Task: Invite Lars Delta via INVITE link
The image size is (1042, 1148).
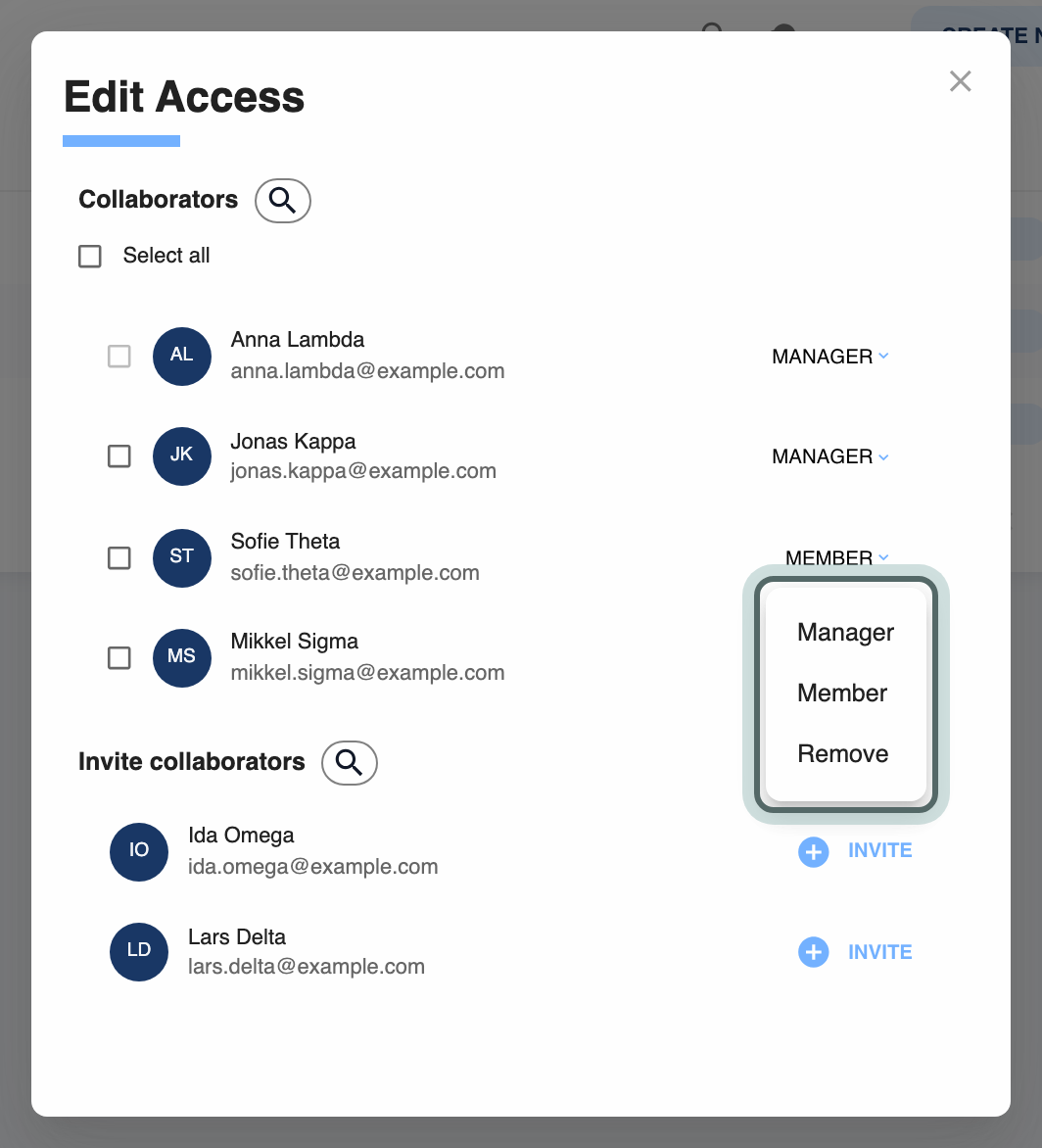Action: [x=880, y=952]
